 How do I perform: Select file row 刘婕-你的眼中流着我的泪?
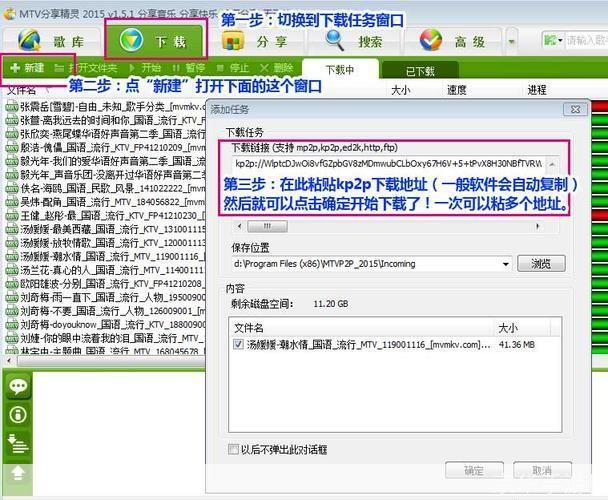click(105, 338)
